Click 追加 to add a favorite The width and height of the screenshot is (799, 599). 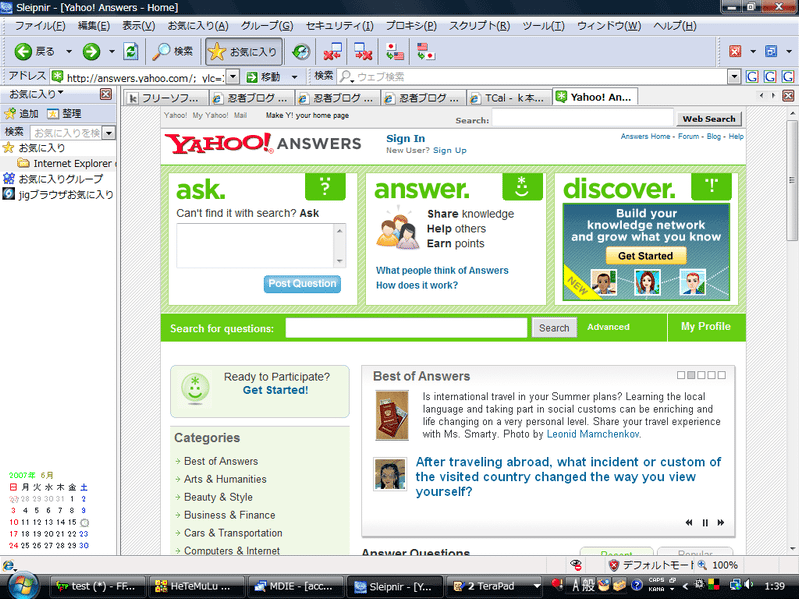point(21,114)
